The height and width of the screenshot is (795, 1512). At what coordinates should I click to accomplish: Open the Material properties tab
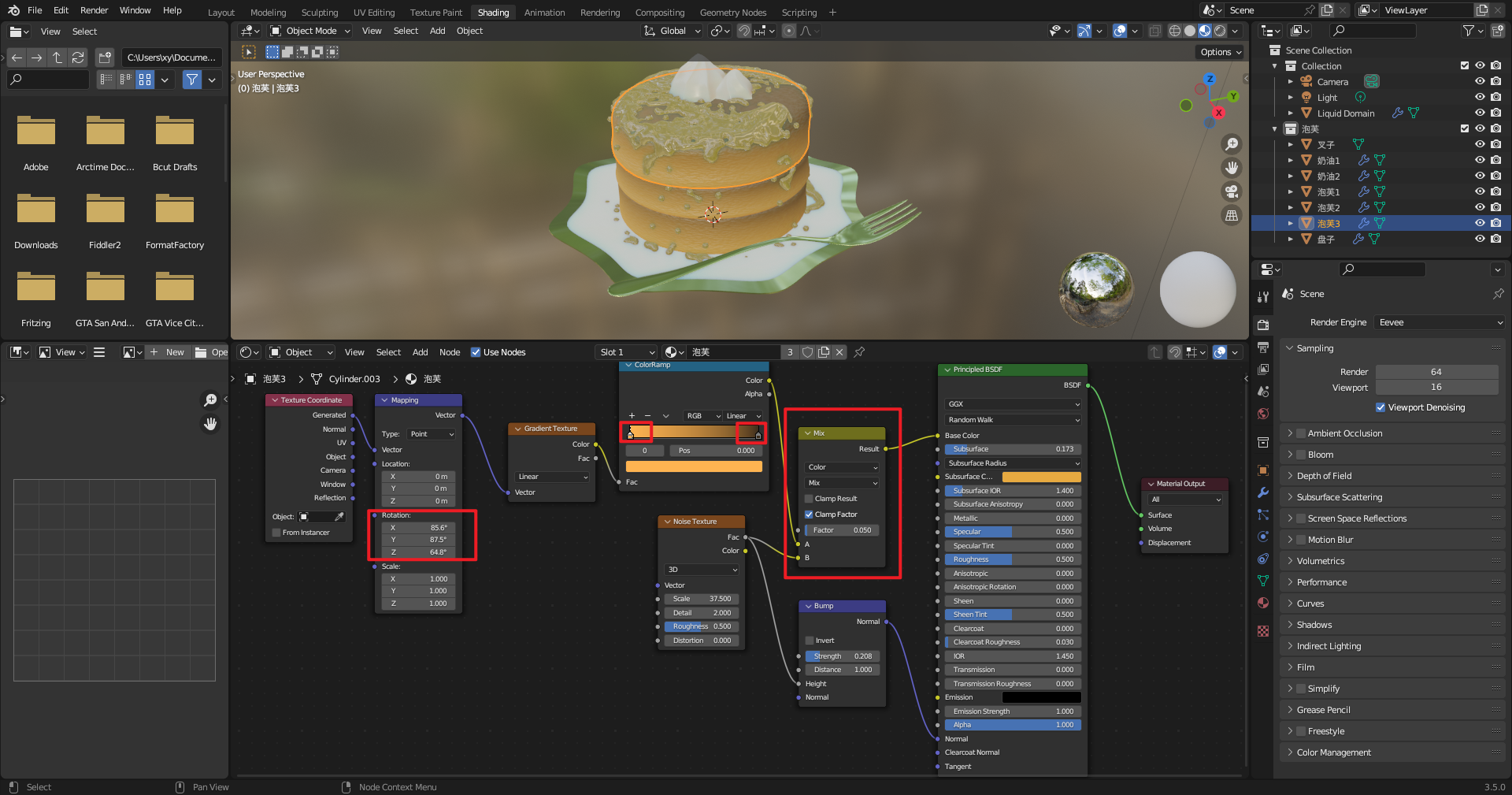point(1263,603)
